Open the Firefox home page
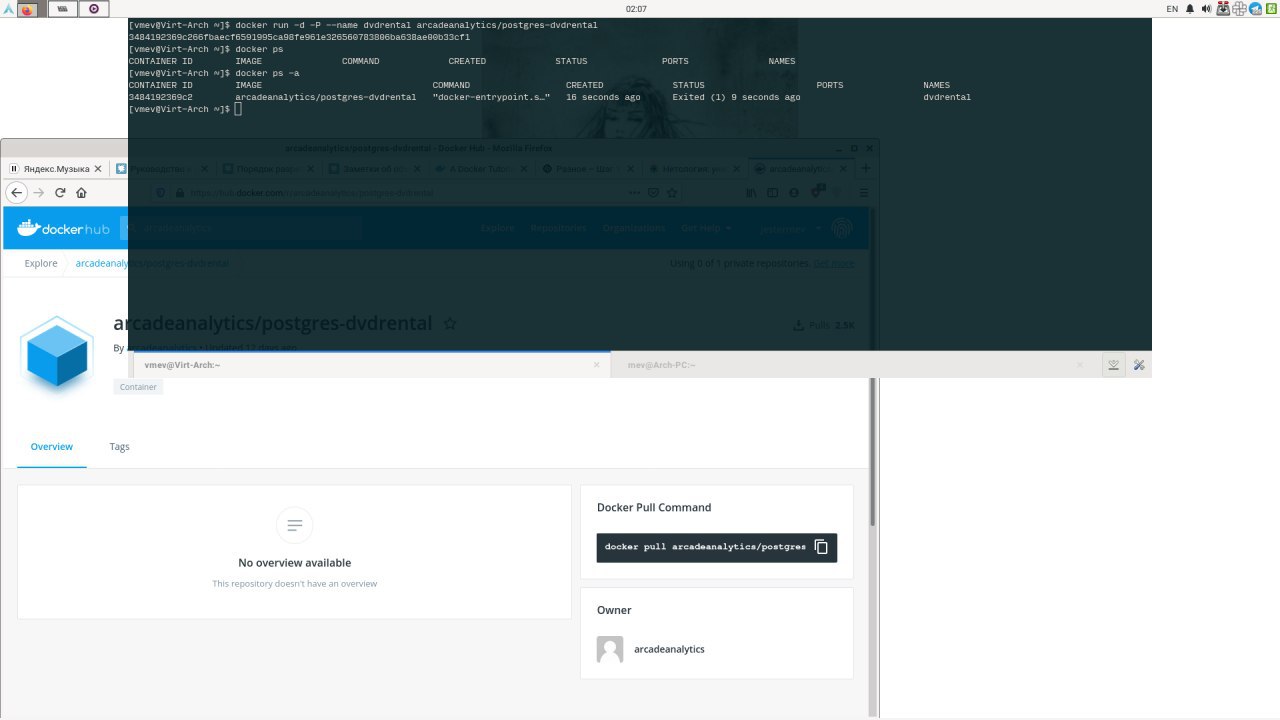Viewport: 1280px width, 720px height. click(x=81, y=193)
